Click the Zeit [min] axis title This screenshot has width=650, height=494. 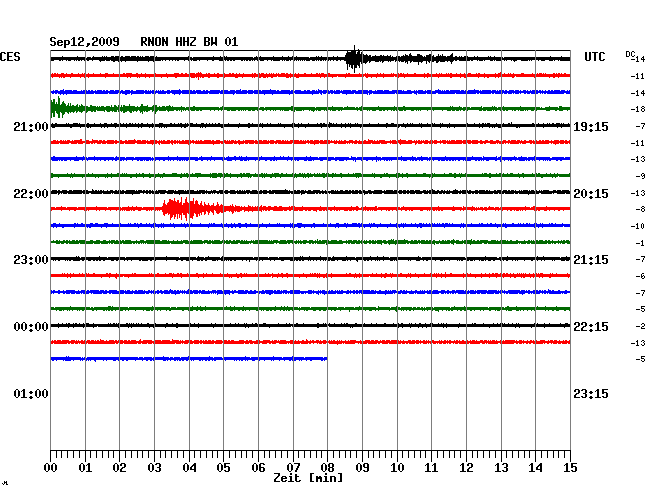pyautogui.click(x=308, y=478)
